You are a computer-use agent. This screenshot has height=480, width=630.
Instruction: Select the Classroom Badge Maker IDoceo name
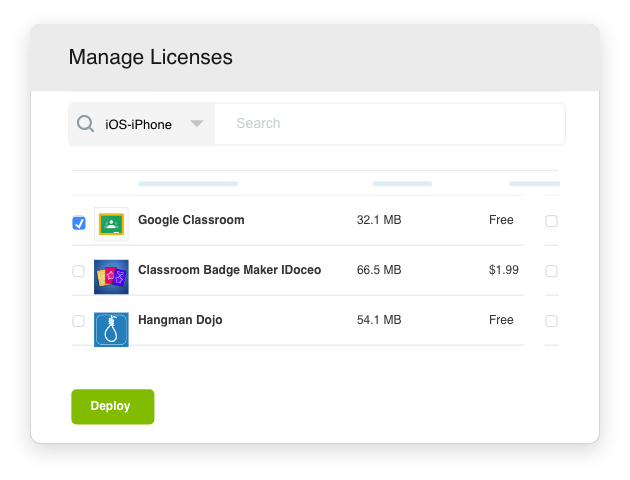click(229, 270)
